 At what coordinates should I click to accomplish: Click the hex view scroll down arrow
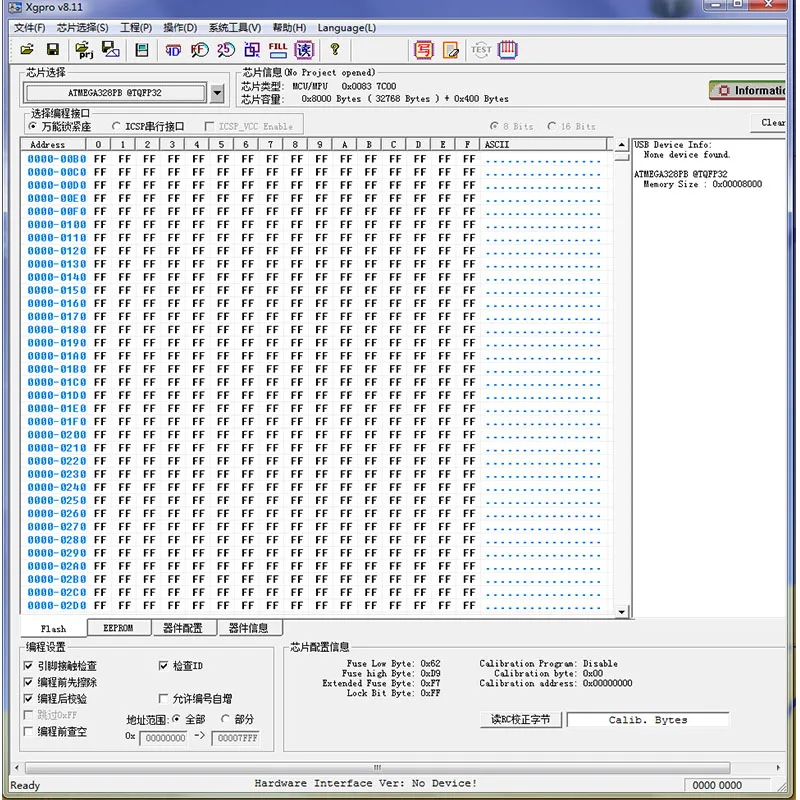point(621,611)
